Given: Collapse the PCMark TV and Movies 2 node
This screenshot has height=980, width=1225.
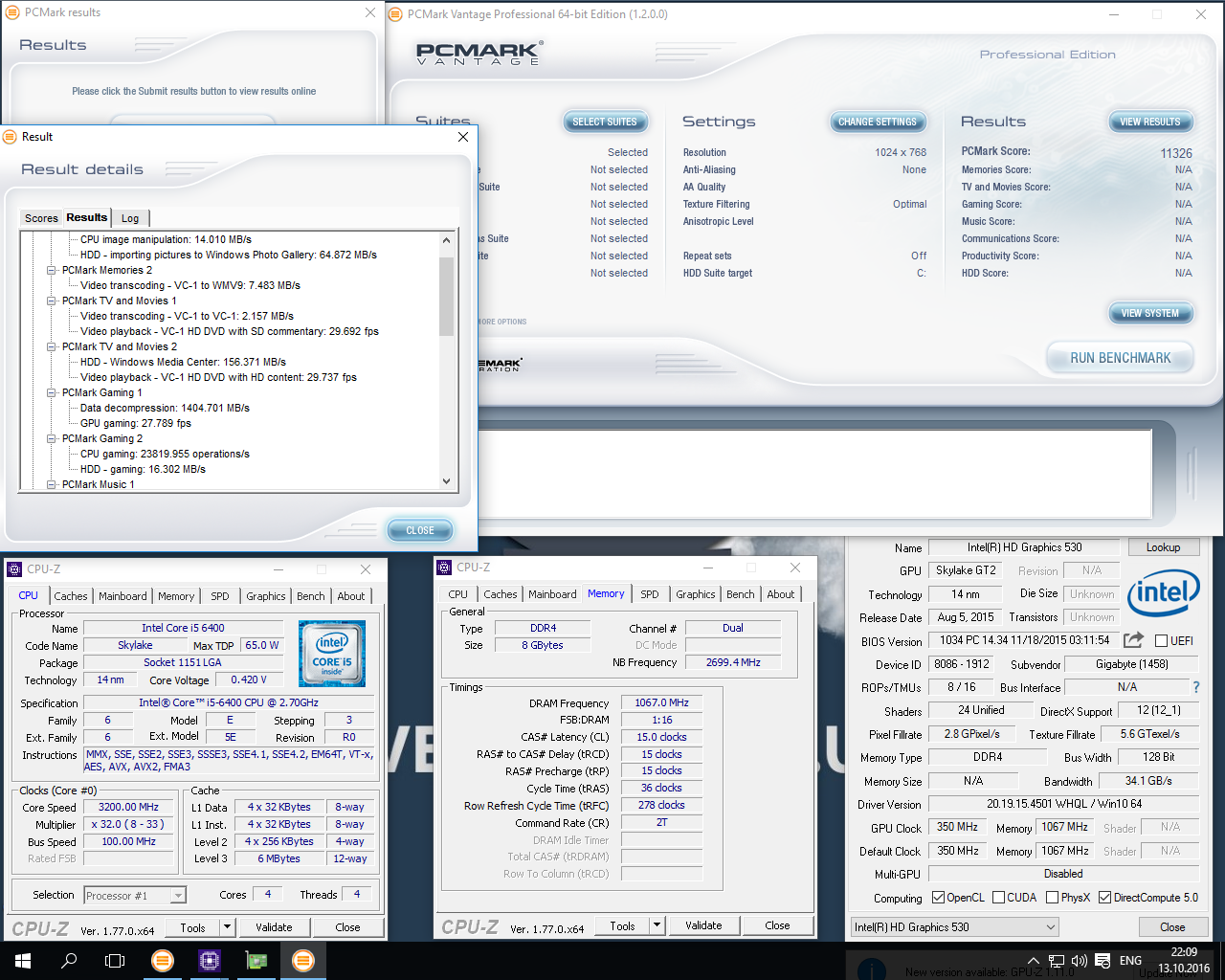Looking at the screenshot, I should pyautogui.click(x=52, y=346).
